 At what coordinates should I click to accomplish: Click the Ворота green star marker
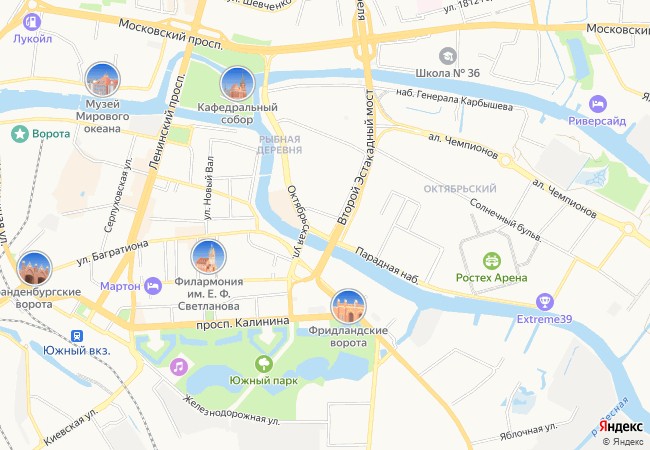coord(19,134)
